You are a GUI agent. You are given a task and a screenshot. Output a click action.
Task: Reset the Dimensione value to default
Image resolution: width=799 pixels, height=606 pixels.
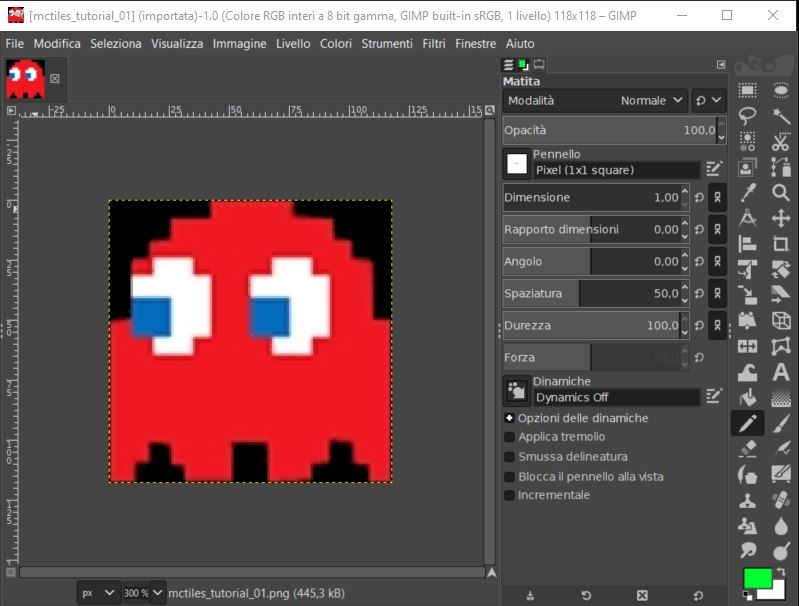coord(699,198)
